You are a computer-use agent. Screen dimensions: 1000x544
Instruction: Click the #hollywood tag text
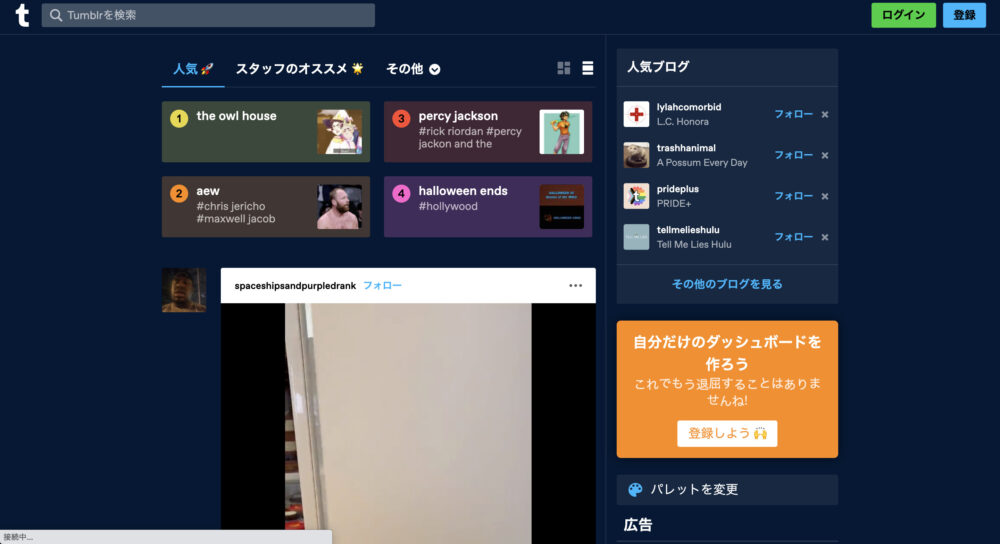[448, 207]
